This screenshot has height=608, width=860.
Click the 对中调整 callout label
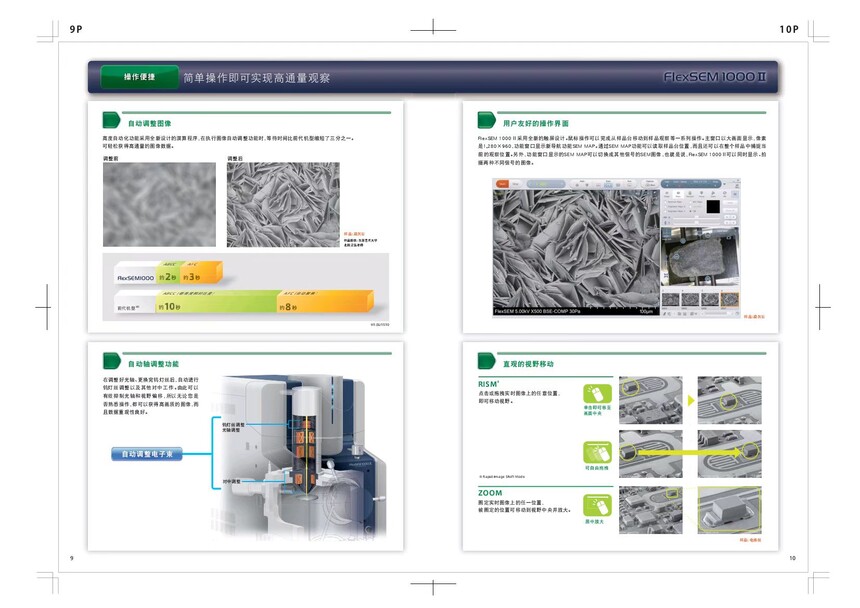[x=231, y=481]
